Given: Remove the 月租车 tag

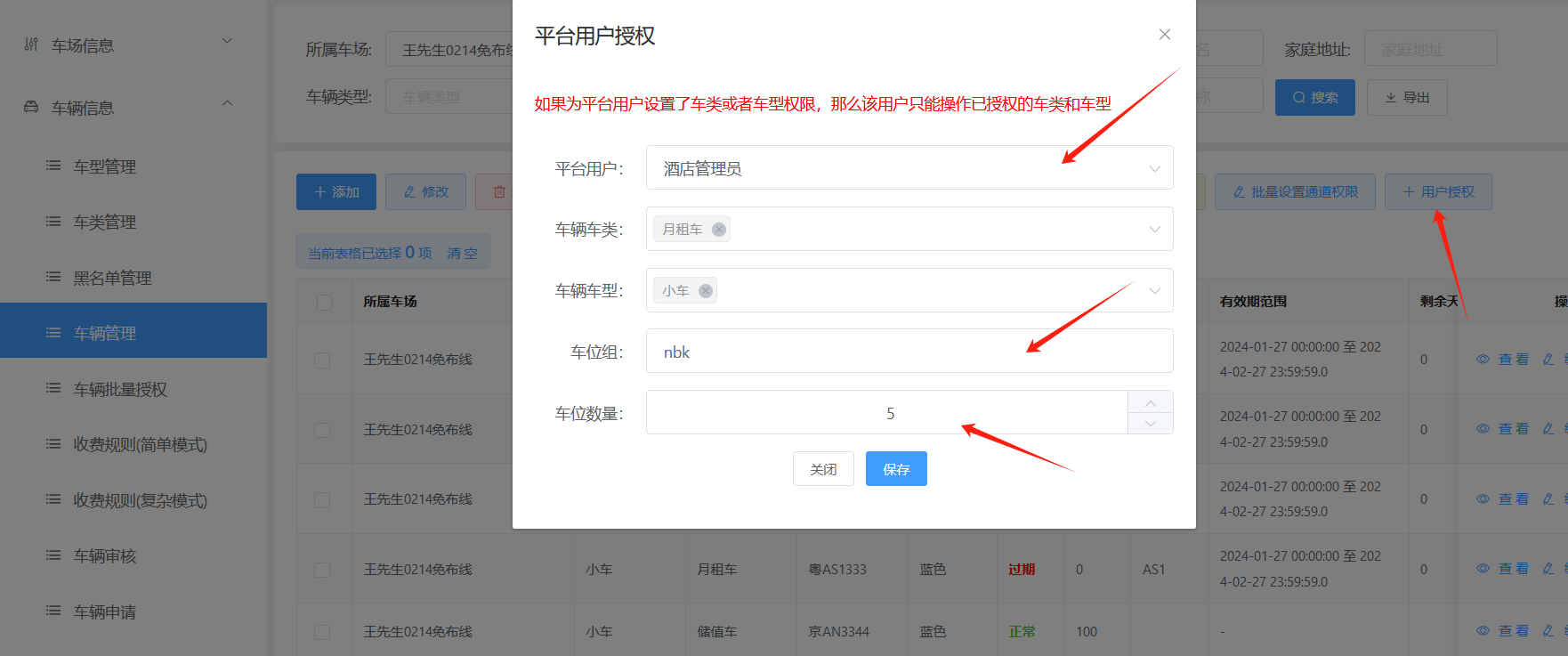Looking at the screenshot, I should [719, 229].
